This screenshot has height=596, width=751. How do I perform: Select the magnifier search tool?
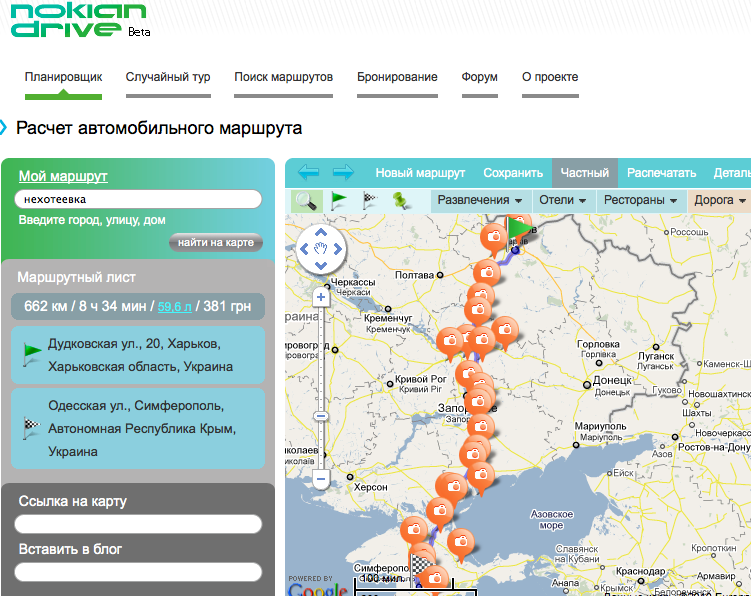[306, 200]
